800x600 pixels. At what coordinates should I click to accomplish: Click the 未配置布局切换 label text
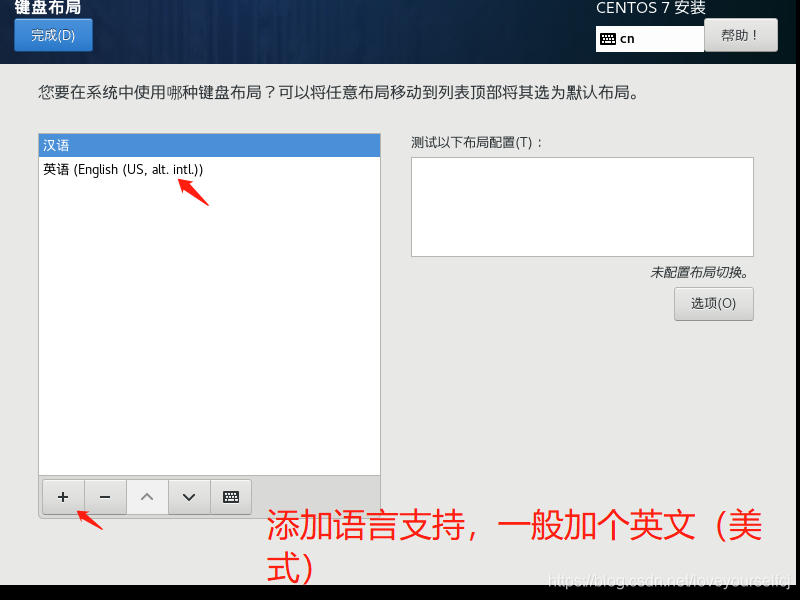(x=698, y=270)
